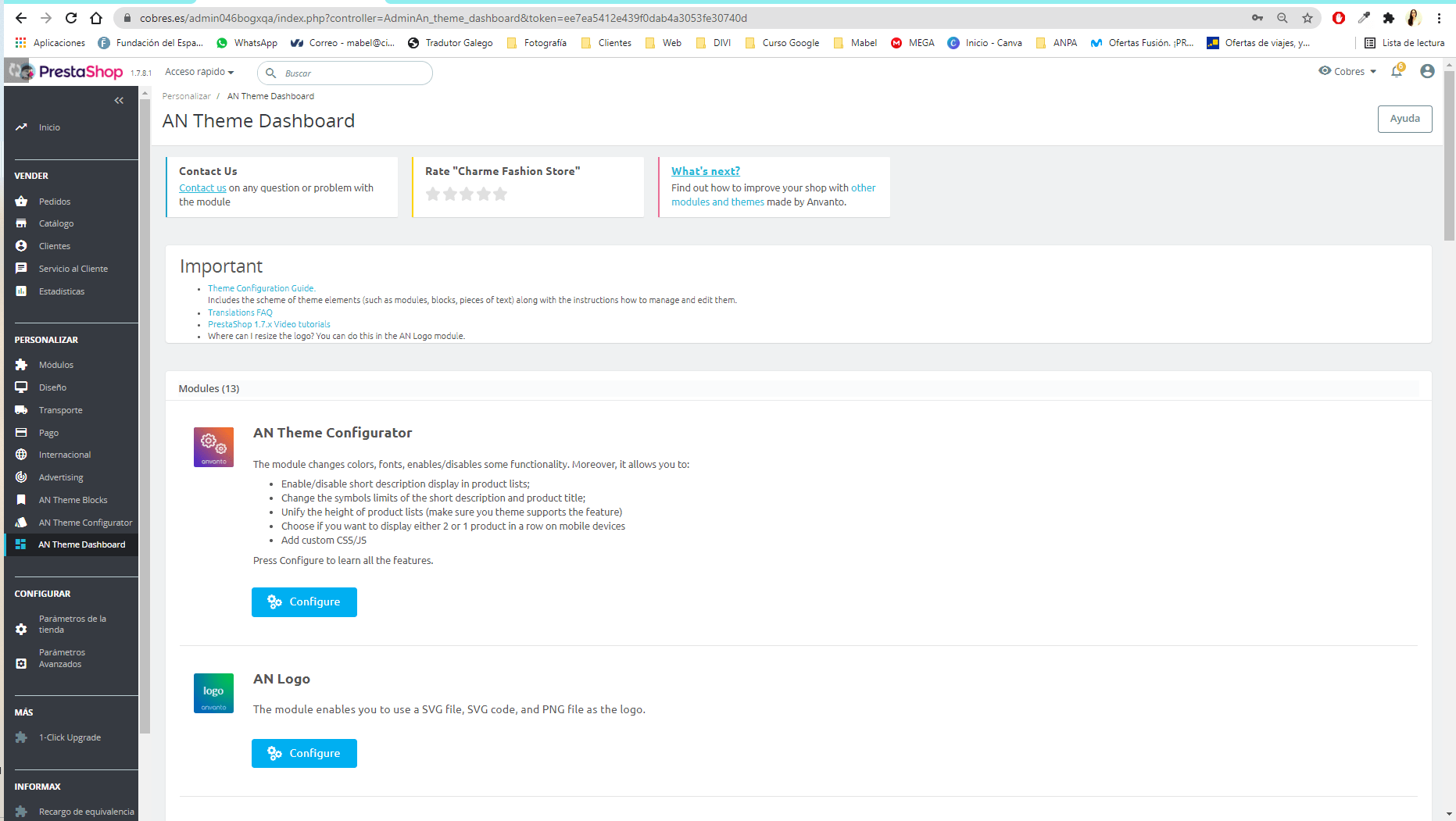Viewport: 1456px width, 821px height.
Task: Open Chrome three-dot menu
Action: [1439, 18]
